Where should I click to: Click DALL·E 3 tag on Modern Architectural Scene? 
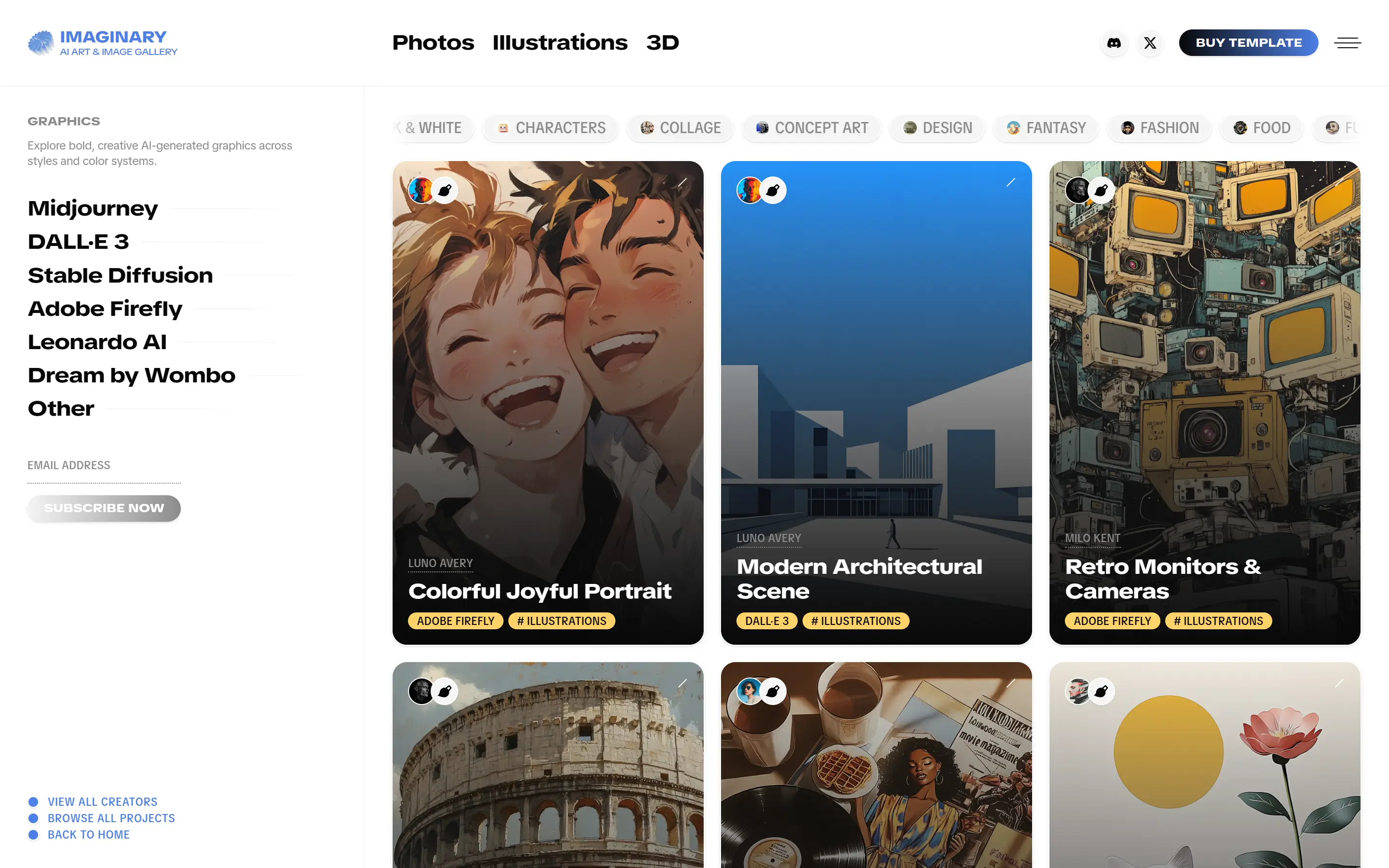(767, 621)
